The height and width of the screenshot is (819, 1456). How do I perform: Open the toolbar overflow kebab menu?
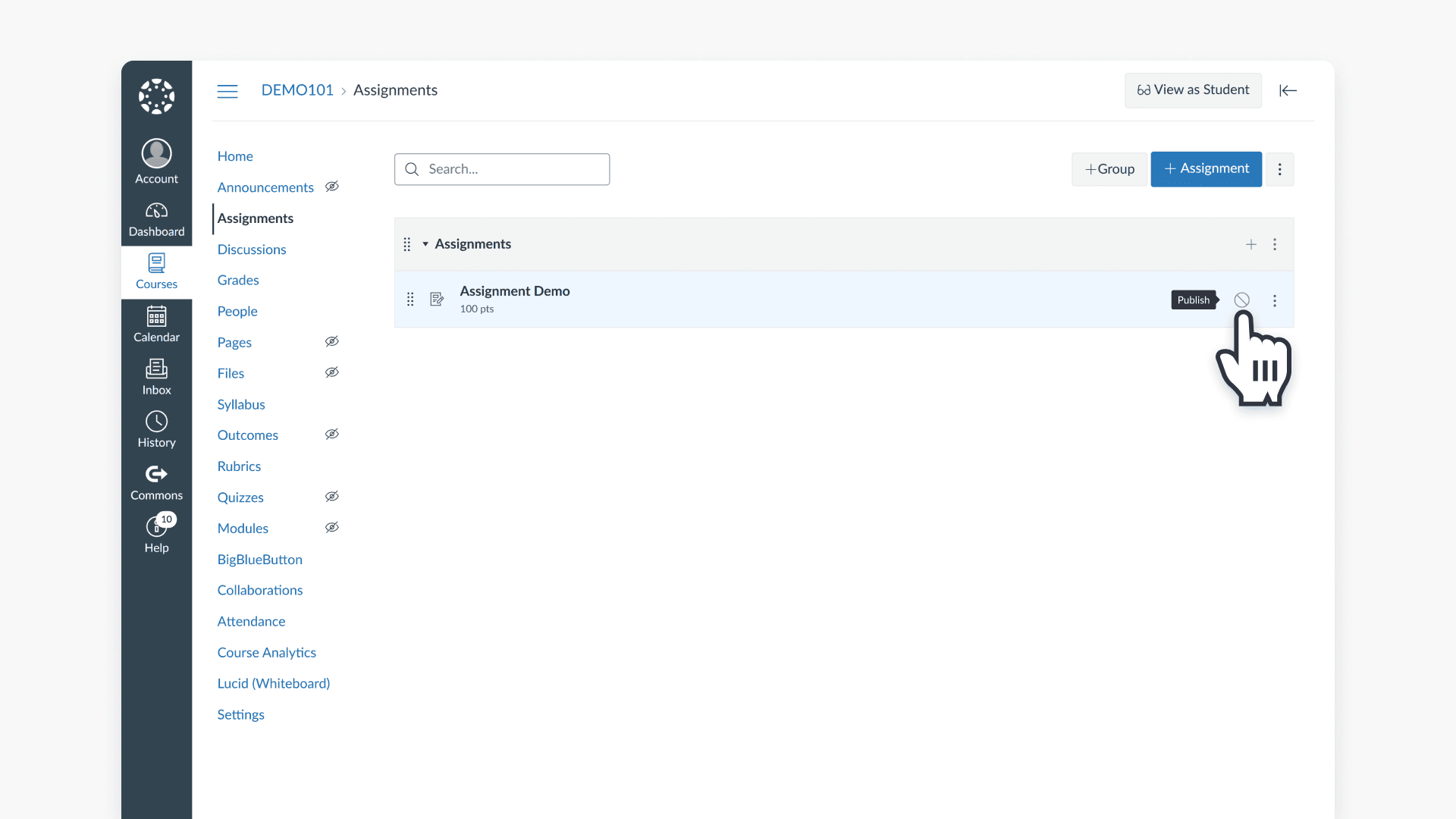(x=1281, y=169)
